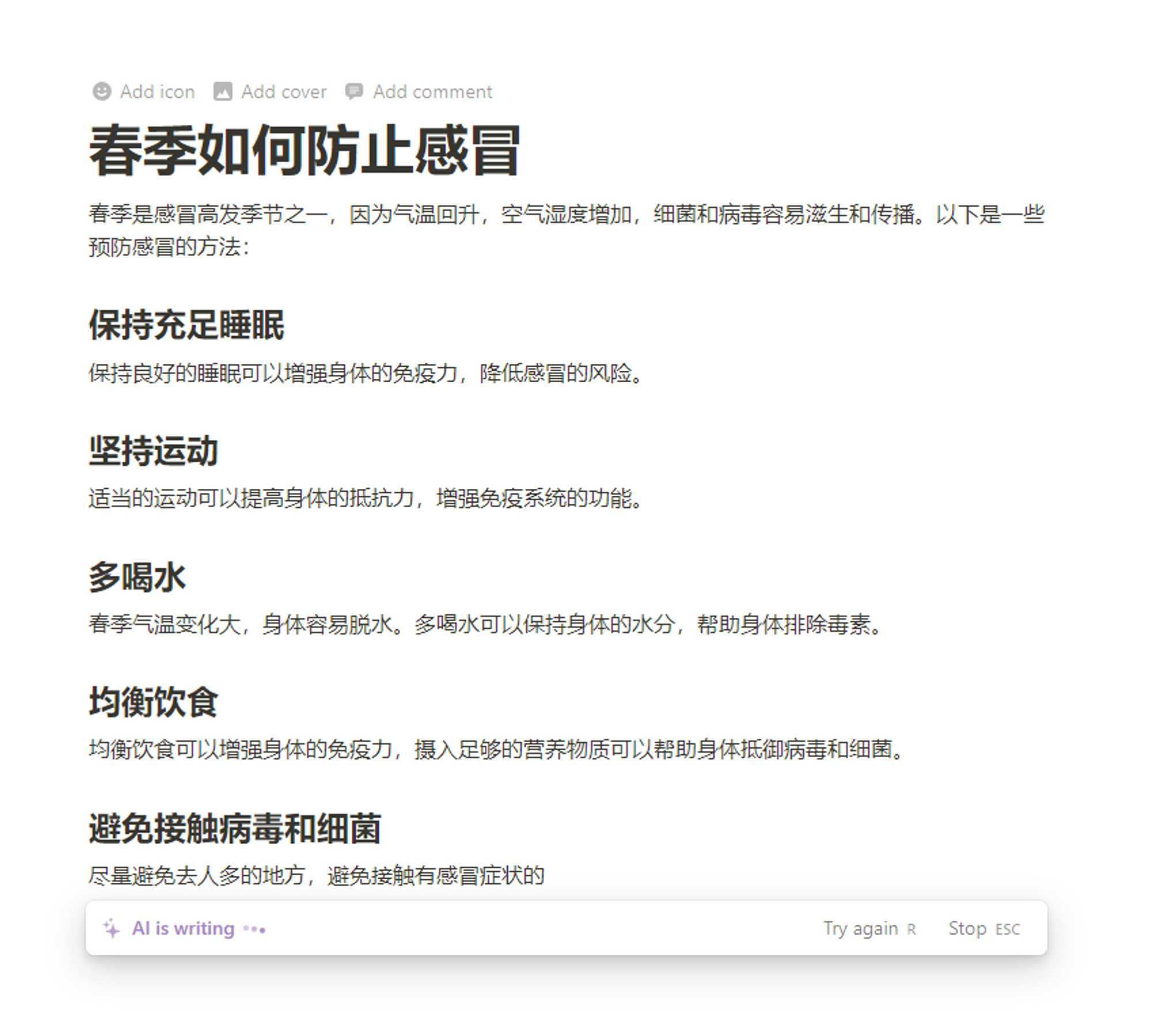Click the heading 多喝水

click(x=137, y=577)
